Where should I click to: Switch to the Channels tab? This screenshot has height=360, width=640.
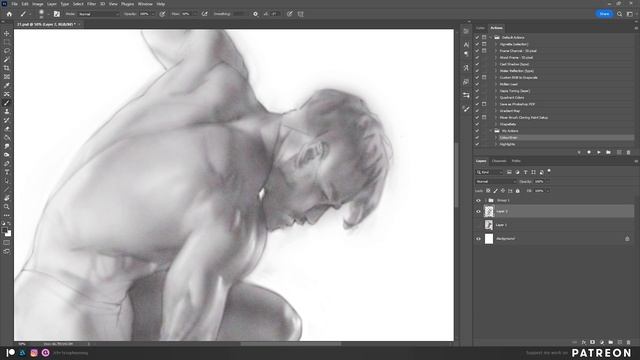coord(499,161)
